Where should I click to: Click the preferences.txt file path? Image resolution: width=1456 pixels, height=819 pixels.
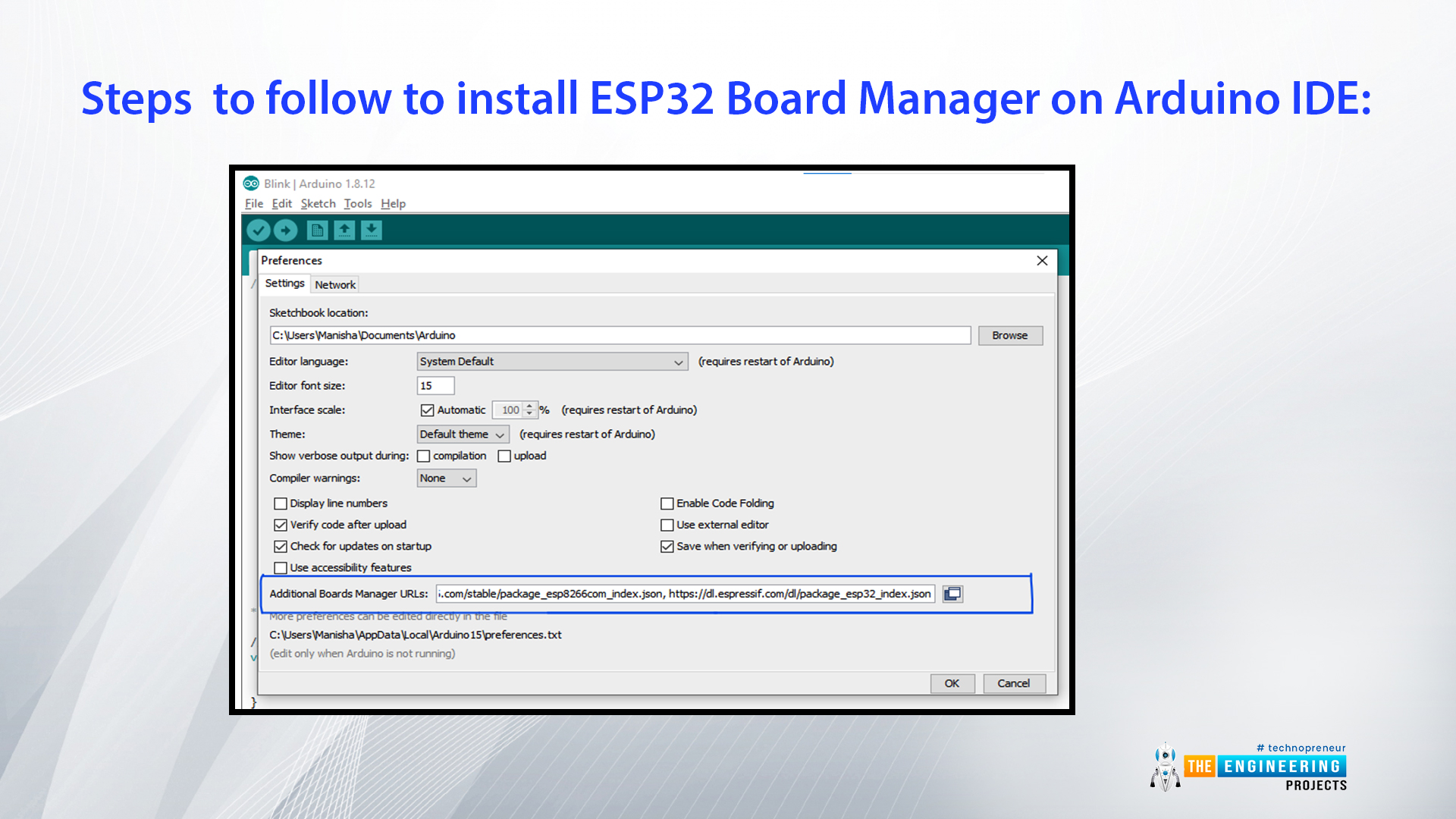pos(415,635)
